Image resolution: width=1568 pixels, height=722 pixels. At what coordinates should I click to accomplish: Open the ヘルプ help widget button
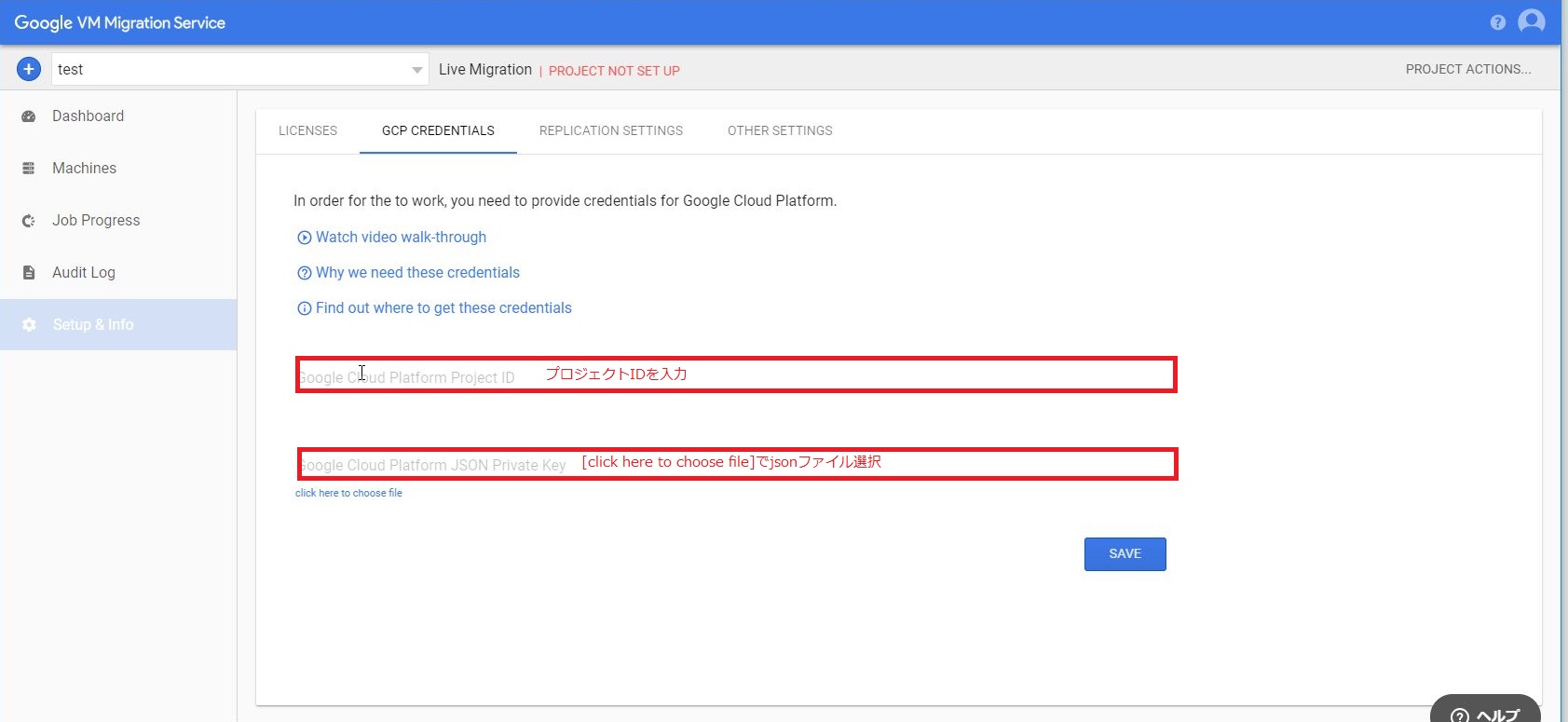tap(1485, 710)
